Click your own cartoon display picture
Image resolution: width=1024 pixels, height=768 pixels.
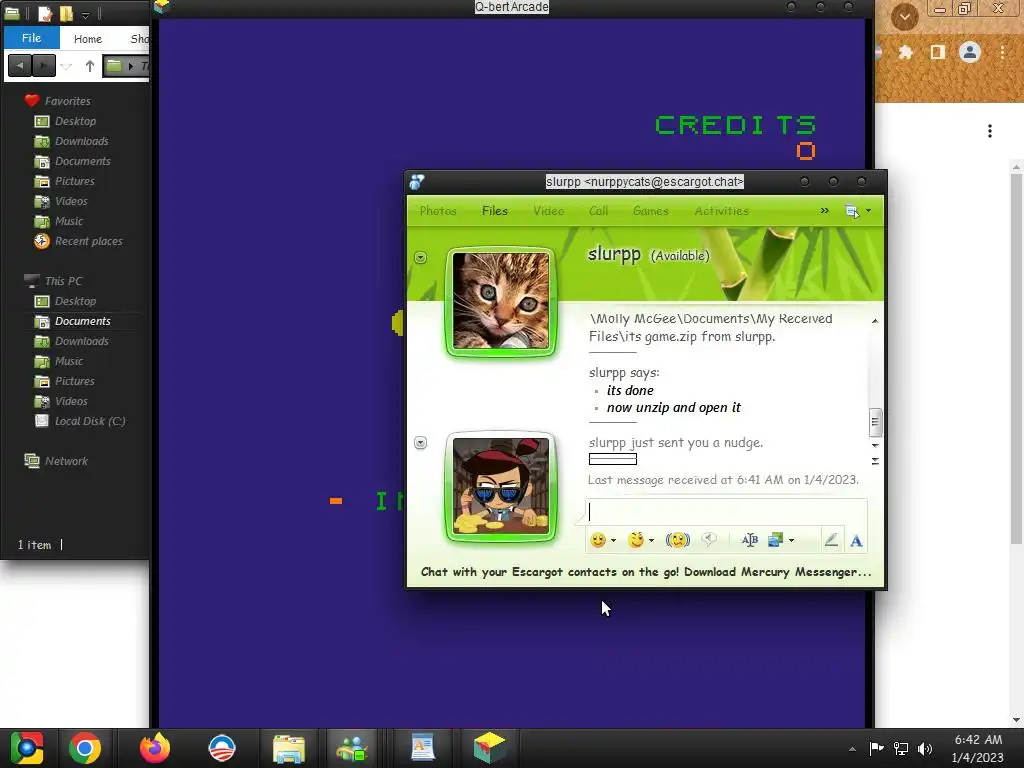(x=501, y=487)
